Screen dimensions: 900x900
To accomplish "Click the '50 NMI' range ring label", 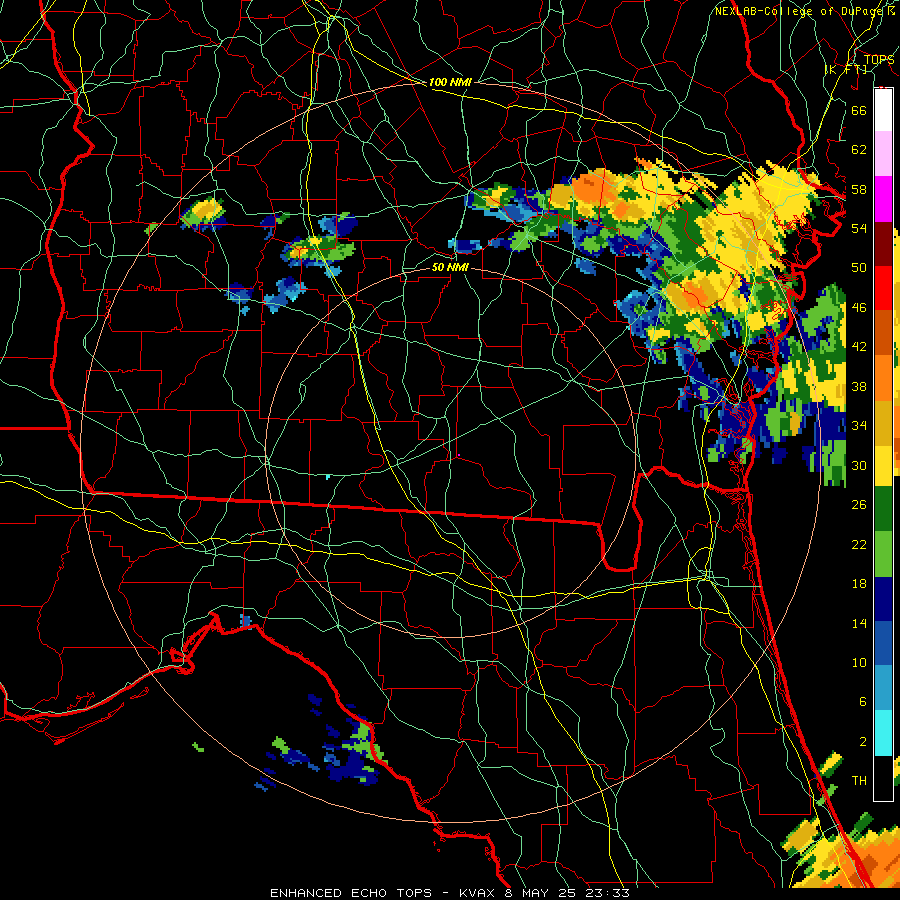I will (x=450, y=267).
